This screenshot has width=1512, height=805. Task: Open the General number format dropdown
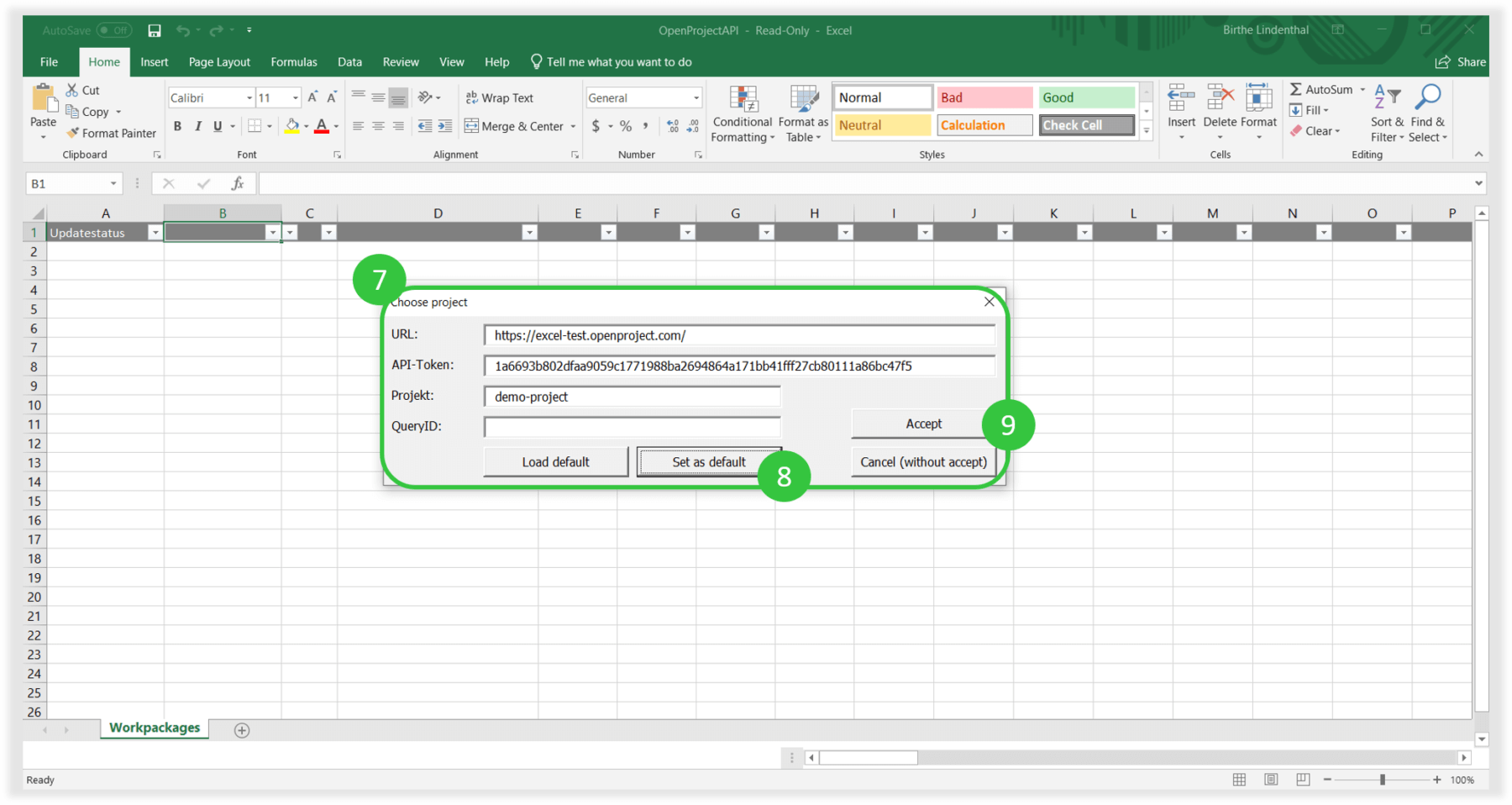pyautogui.click(x=696, y=98)
